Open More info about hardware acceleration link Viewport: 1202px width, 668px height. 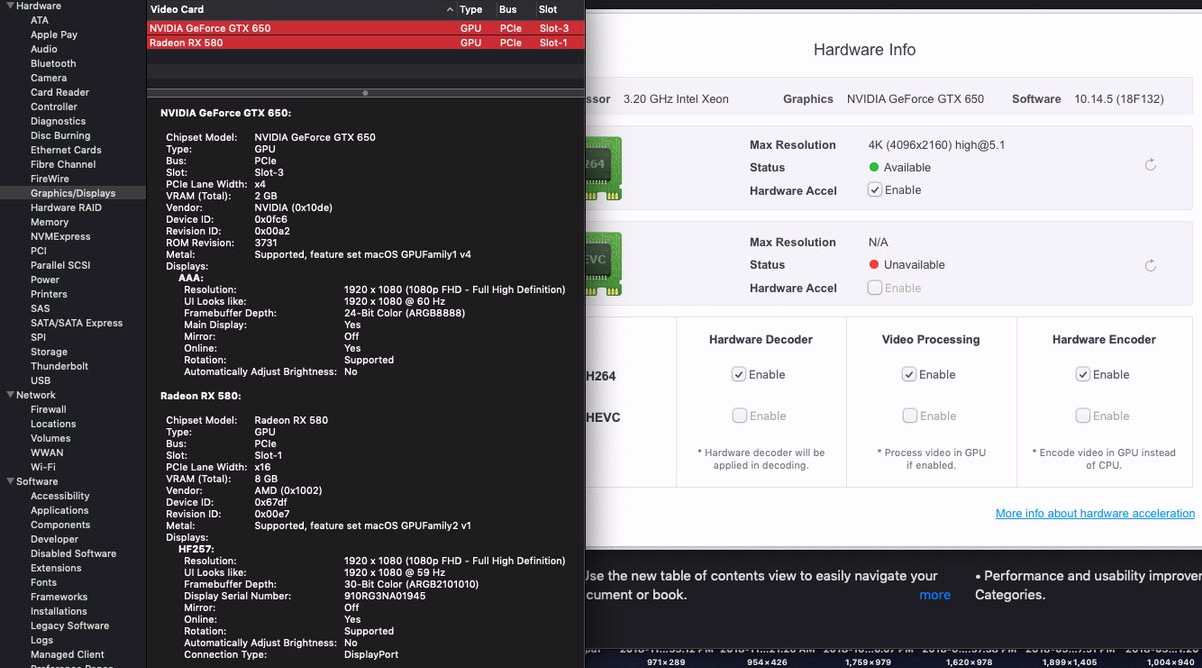pyautogui.click(x=1095, y=513)
